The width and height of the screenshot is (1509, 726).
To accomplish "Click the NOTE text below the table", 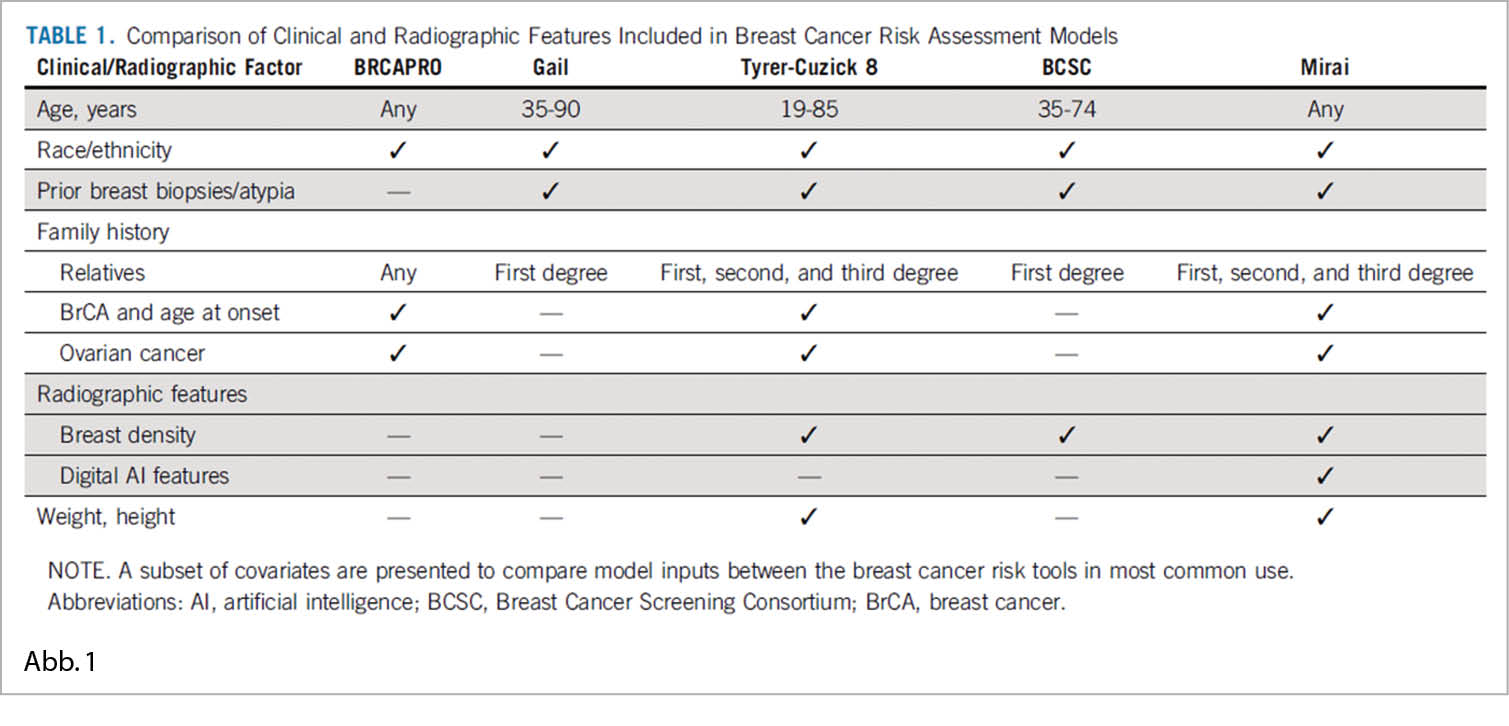I will click(x=670, y=572).
